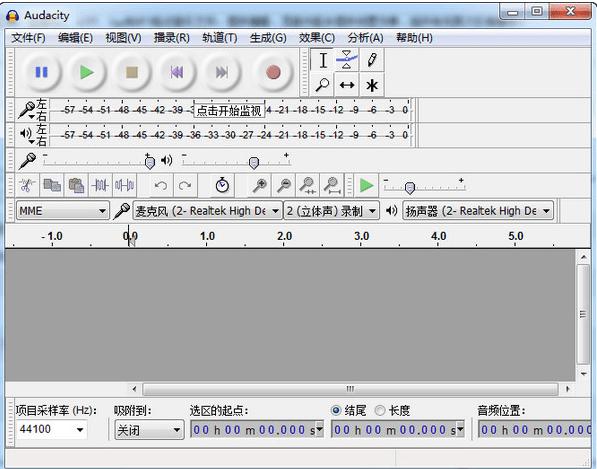597x469 pixels.
Task: Click the Fit Project zoom icon
Action: (x=332, y=185)
